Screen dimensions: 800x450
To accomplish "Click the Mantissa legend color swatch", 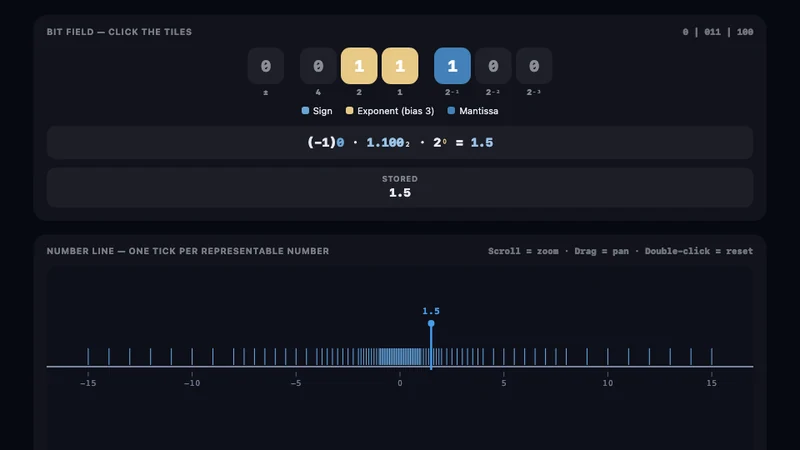I will [451, 111].
